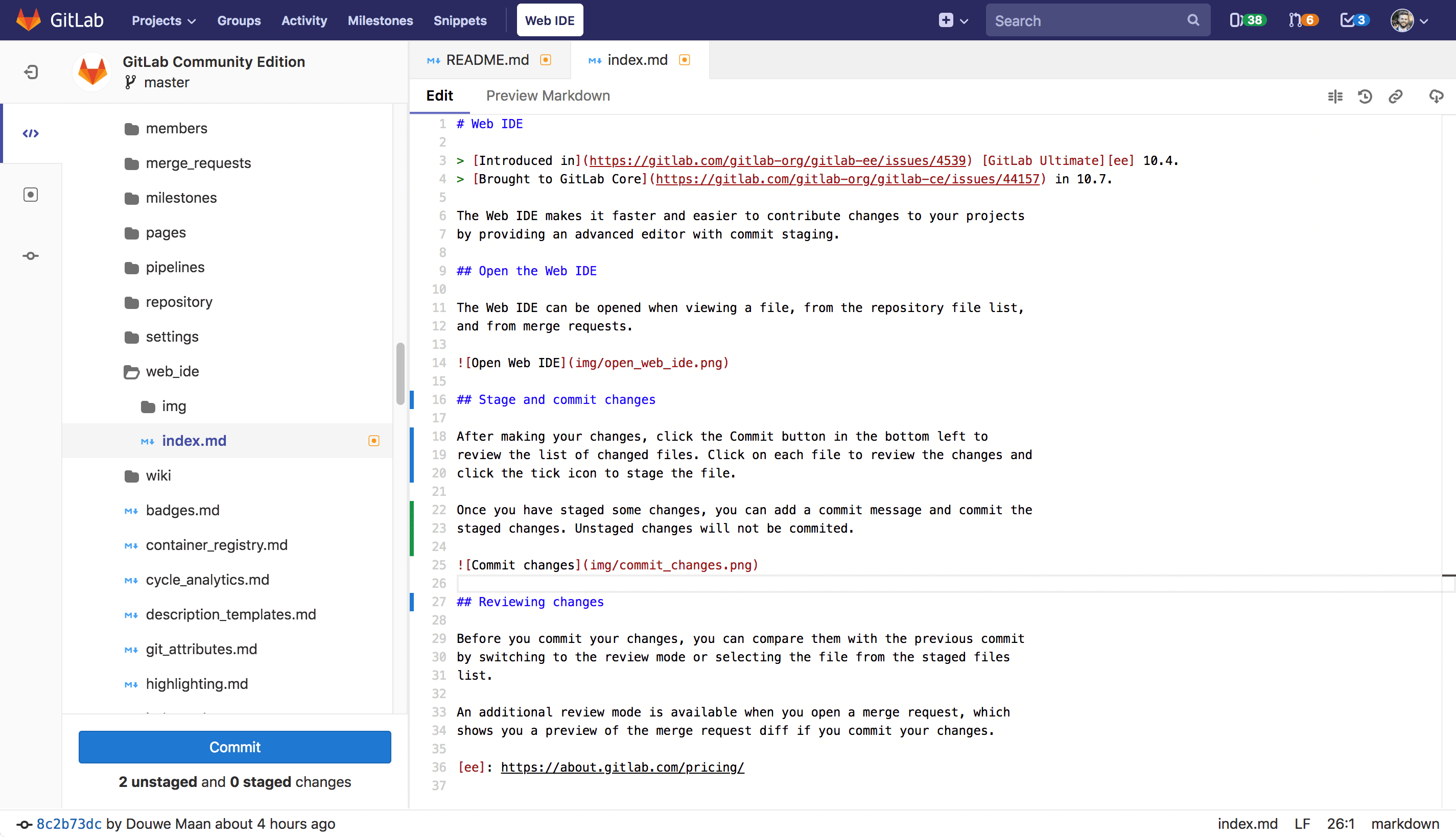
Task: Click the Edit tab
Action: (x=439, y=96)
